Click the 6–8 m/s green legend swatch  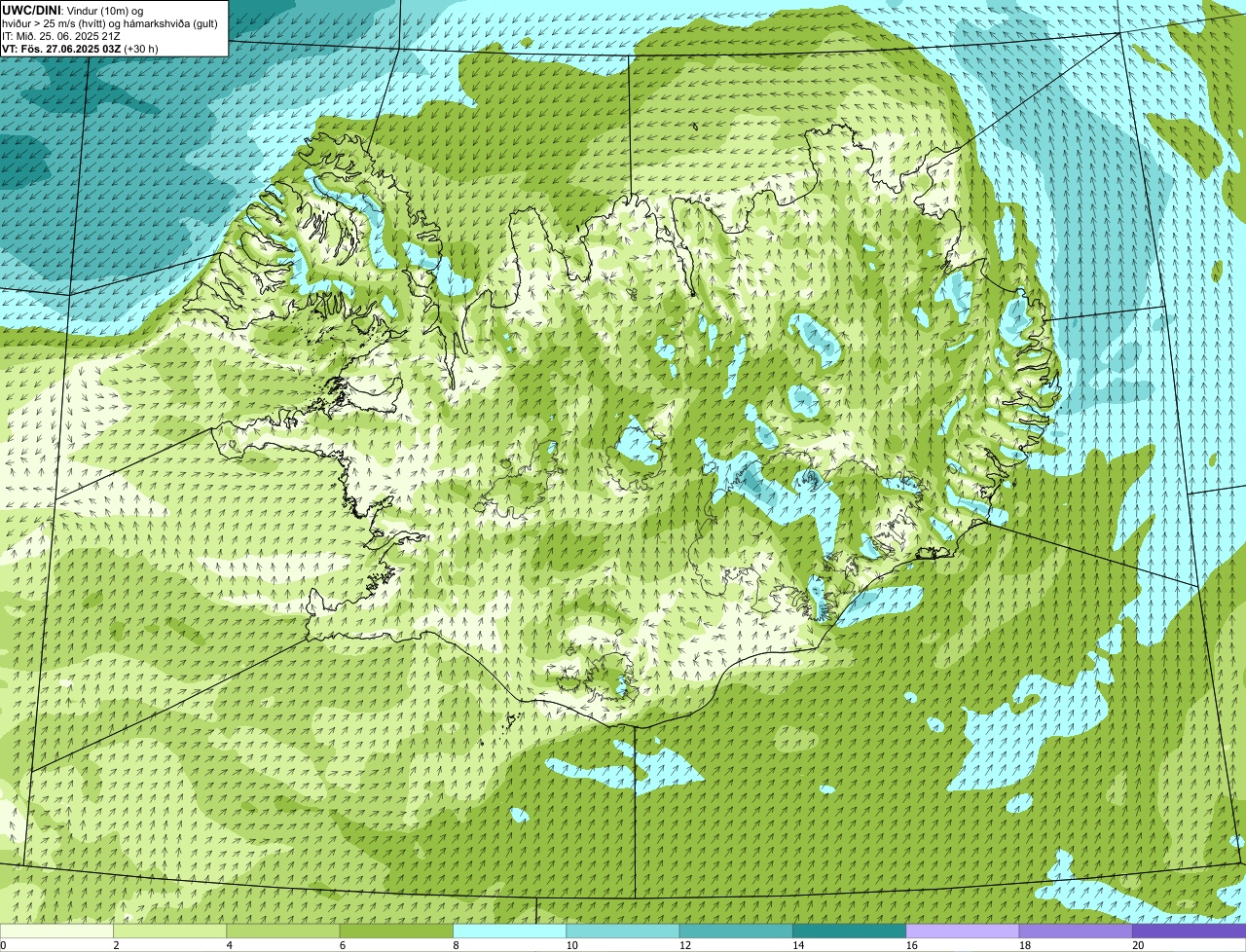tap(396, 931)
